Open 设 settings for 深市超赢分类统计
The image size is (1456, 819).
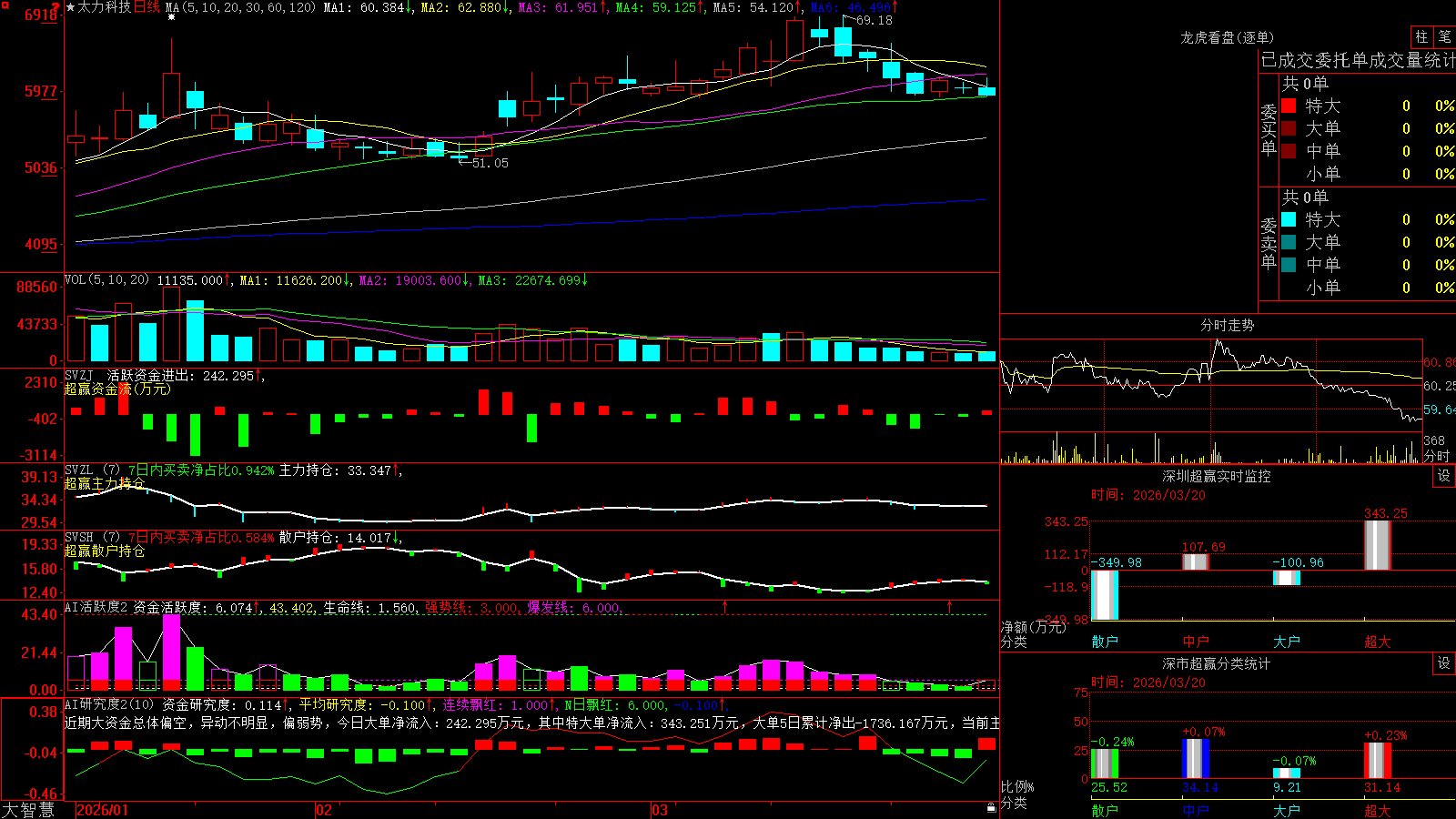(x=1444, y=663)
